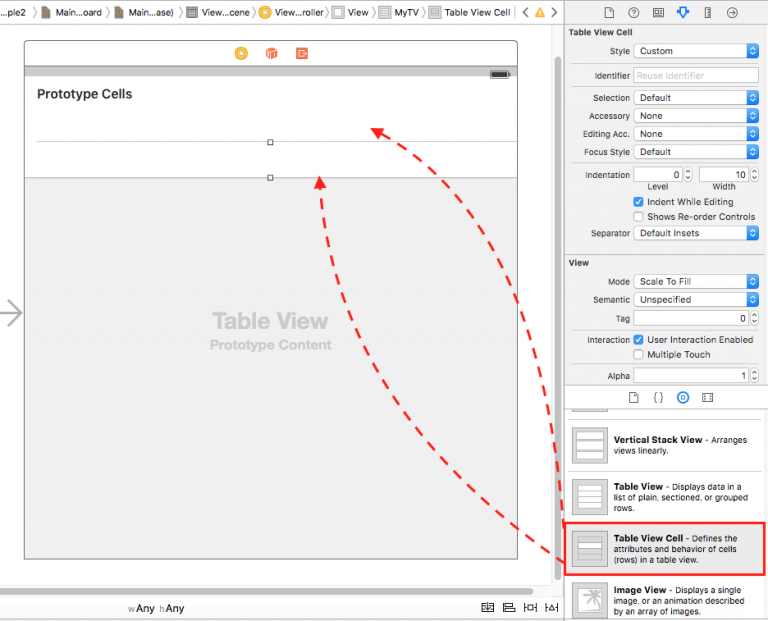The height and width of the screenshot is (621, 768).
Task: Show the Connections inspector
Action: (733, 12)
